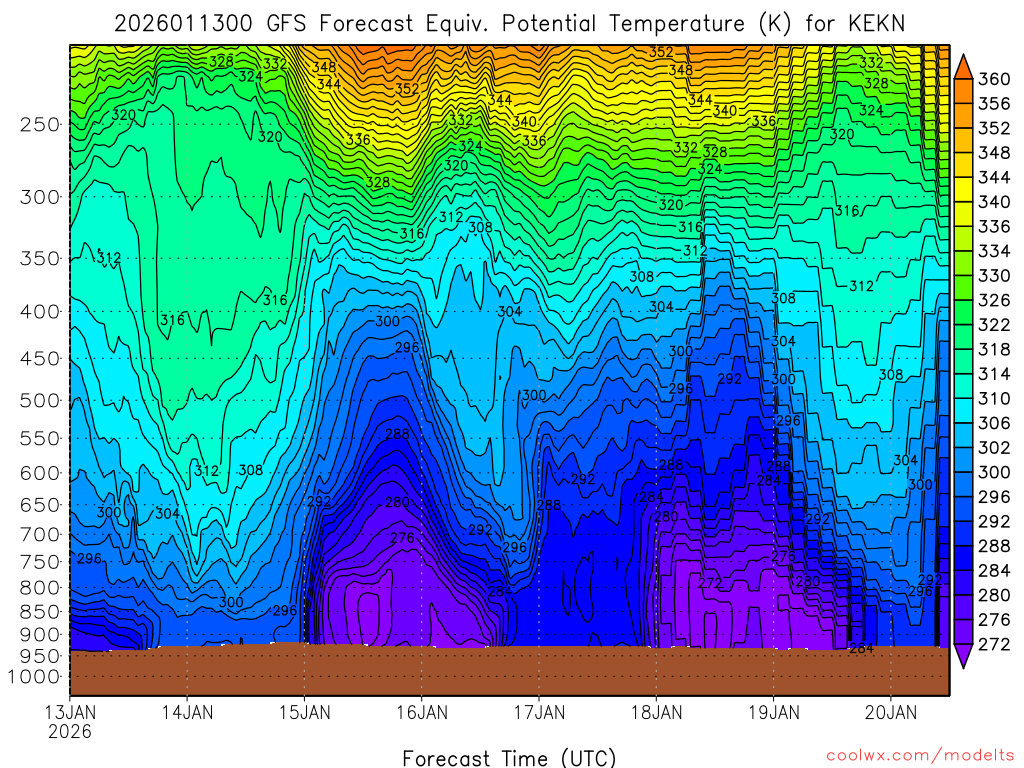The image size is (1024, 768).
Task: Click the 334 colorbar label
Action: coord(994,251)
